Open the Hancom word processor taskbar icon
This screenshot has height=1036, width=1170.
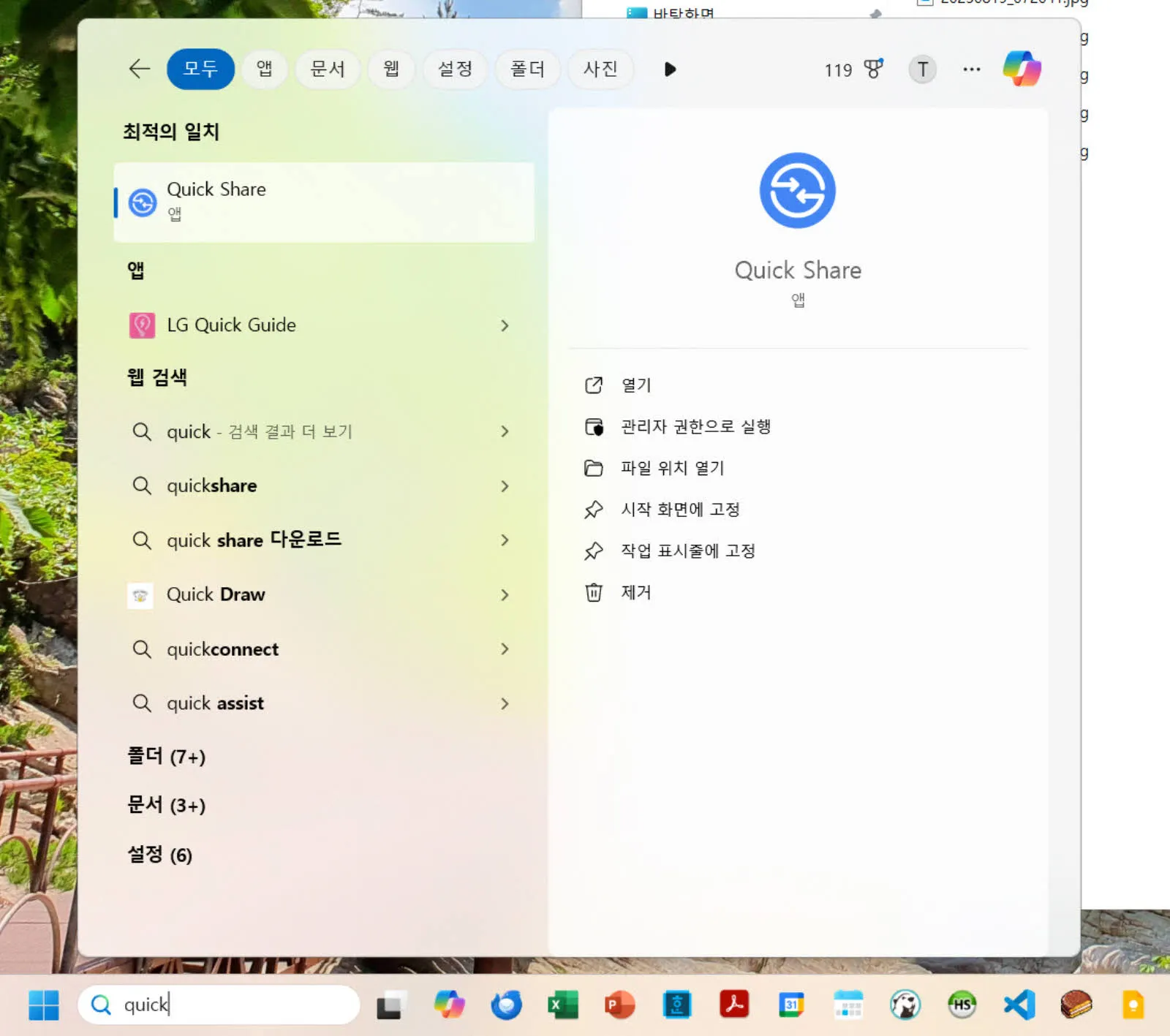677,1005
